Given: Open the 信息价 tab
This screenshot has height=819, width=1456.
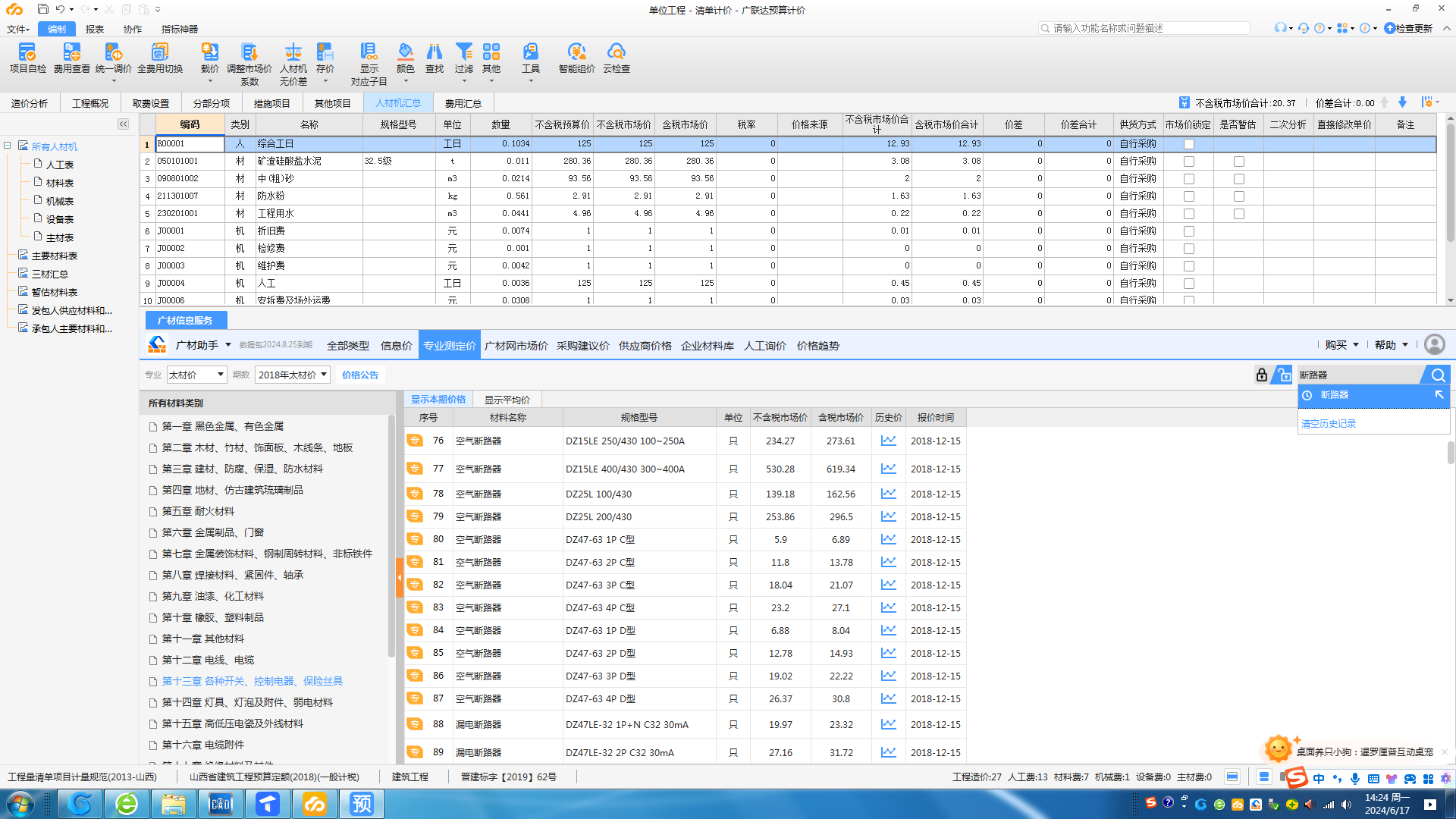Looking at the screenshot, I should point(396,346).
